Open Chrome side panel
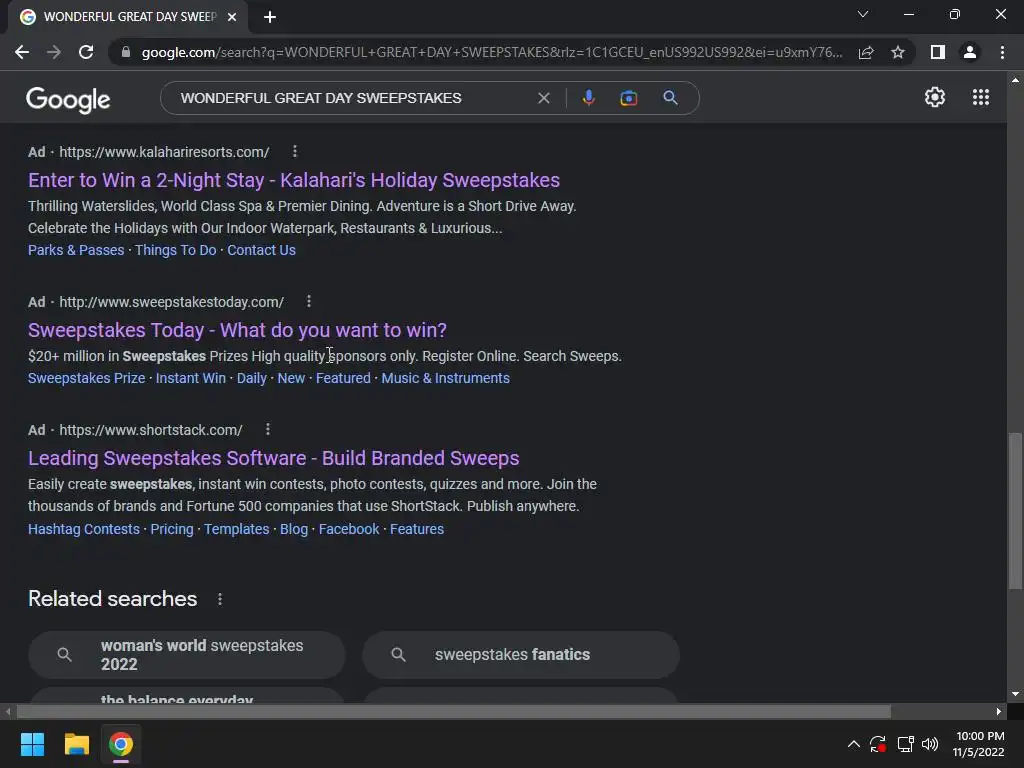 point(937,52)
